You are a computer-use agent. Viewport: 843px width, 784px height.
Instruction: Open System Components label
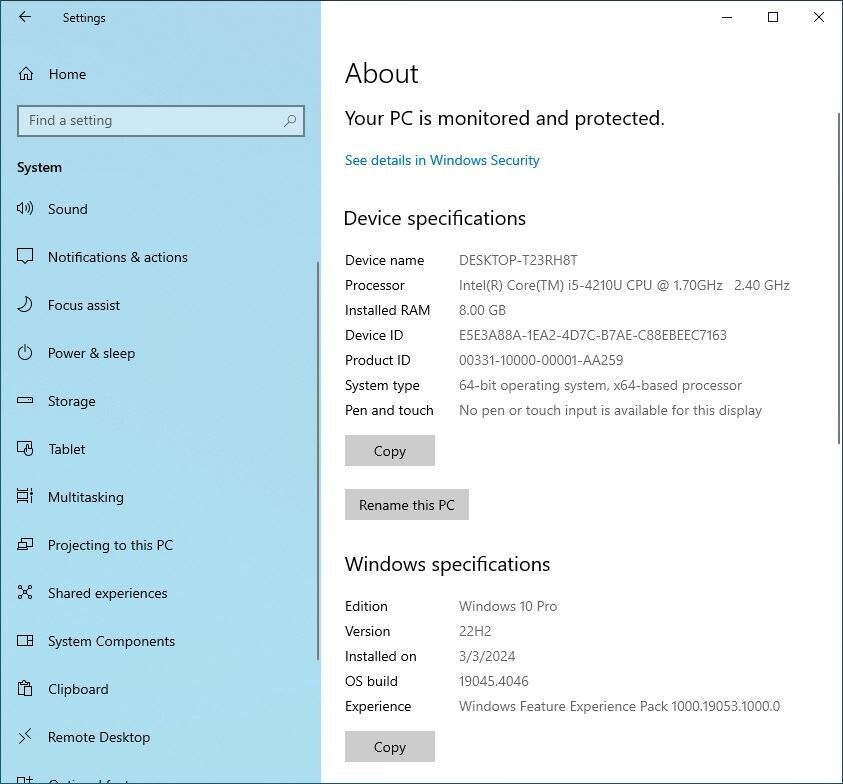click(x=111, y=641)
